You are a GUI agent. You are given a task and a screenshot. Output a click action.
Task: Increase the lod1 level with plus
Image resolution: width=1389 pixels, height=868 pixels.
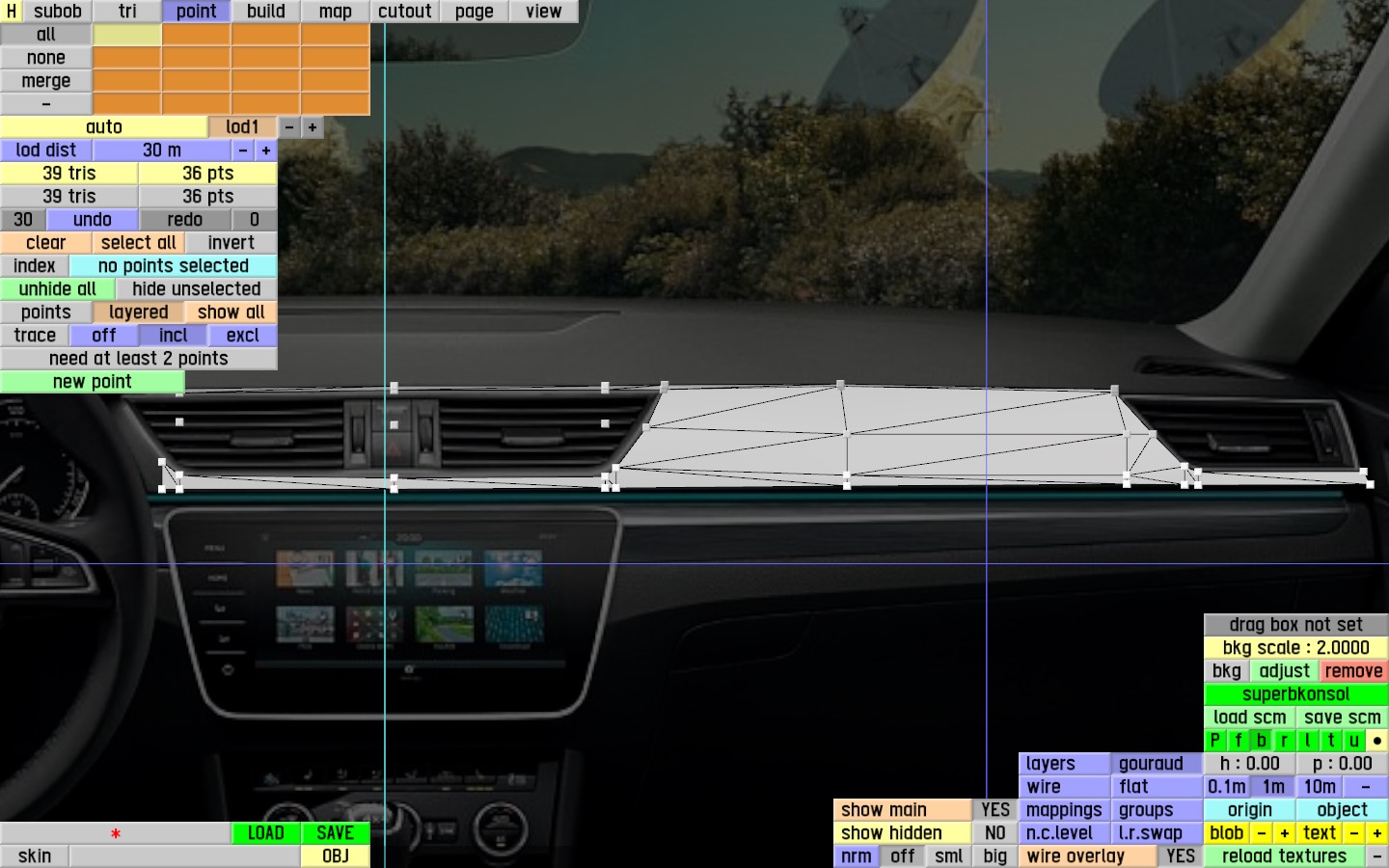click(313, 127)
